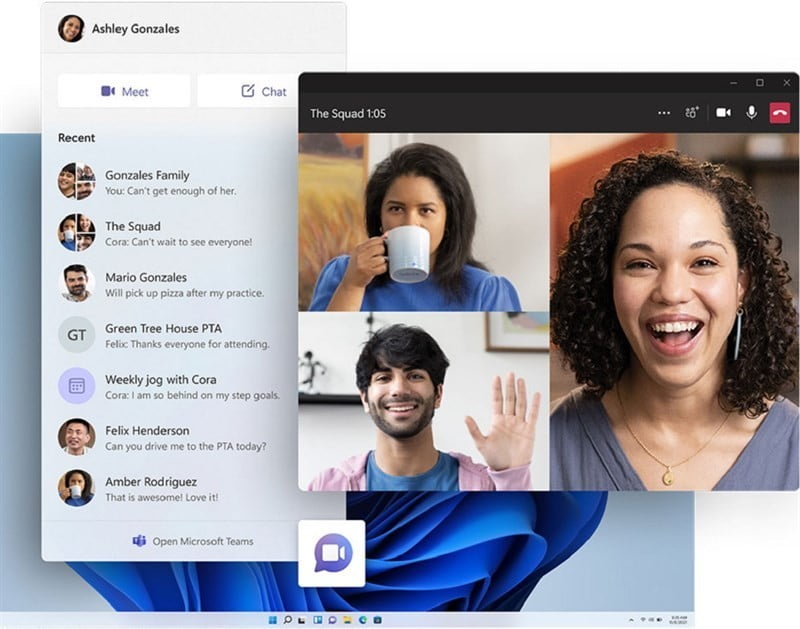This screenshot has height=629, width=800.
Task: Open Mario Gonzales's conversation
Action: 160,285
